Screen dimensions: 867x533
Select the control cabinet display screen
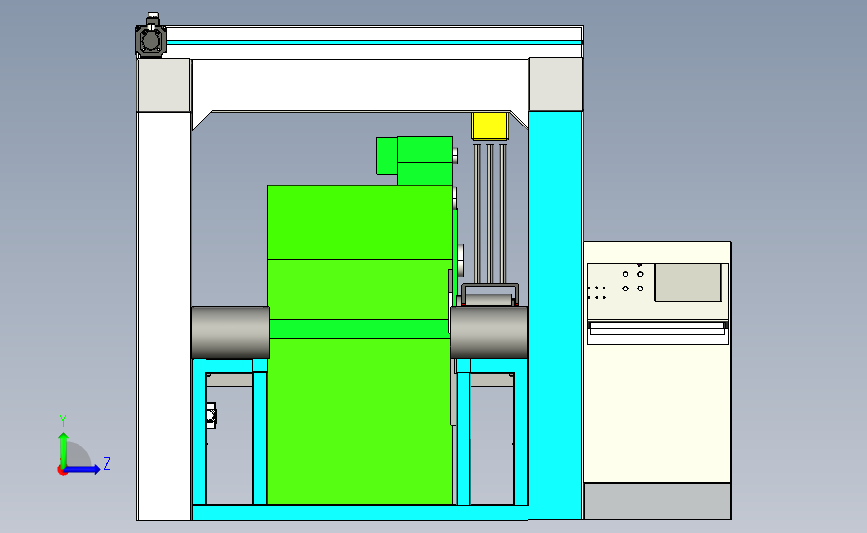tap(688, 283)
